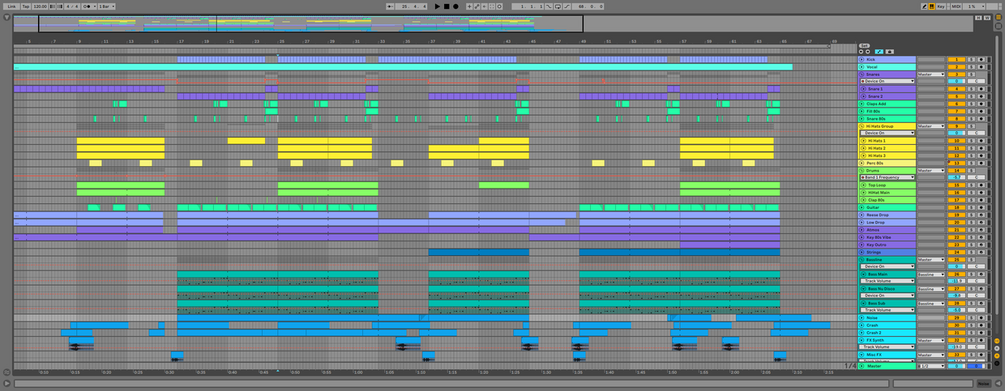1005x391 pixels.
Task: Toggle track activator 2 for Vocal
Action: pyautogui.click(x=956, y=67)
